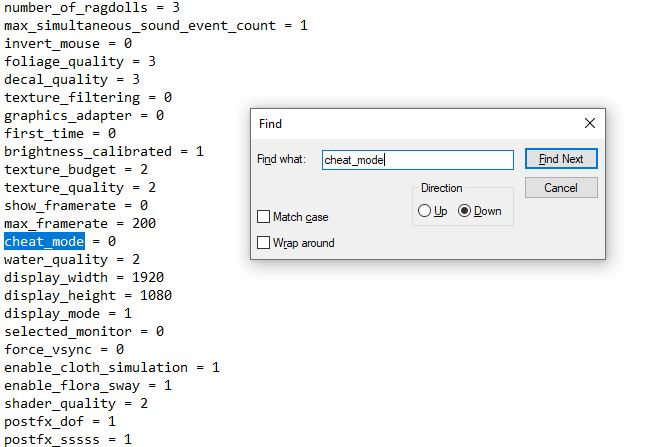Close the Find dialog with X
Screen dimensions: 651x447
pyautogui.click(x=590, y=123)
